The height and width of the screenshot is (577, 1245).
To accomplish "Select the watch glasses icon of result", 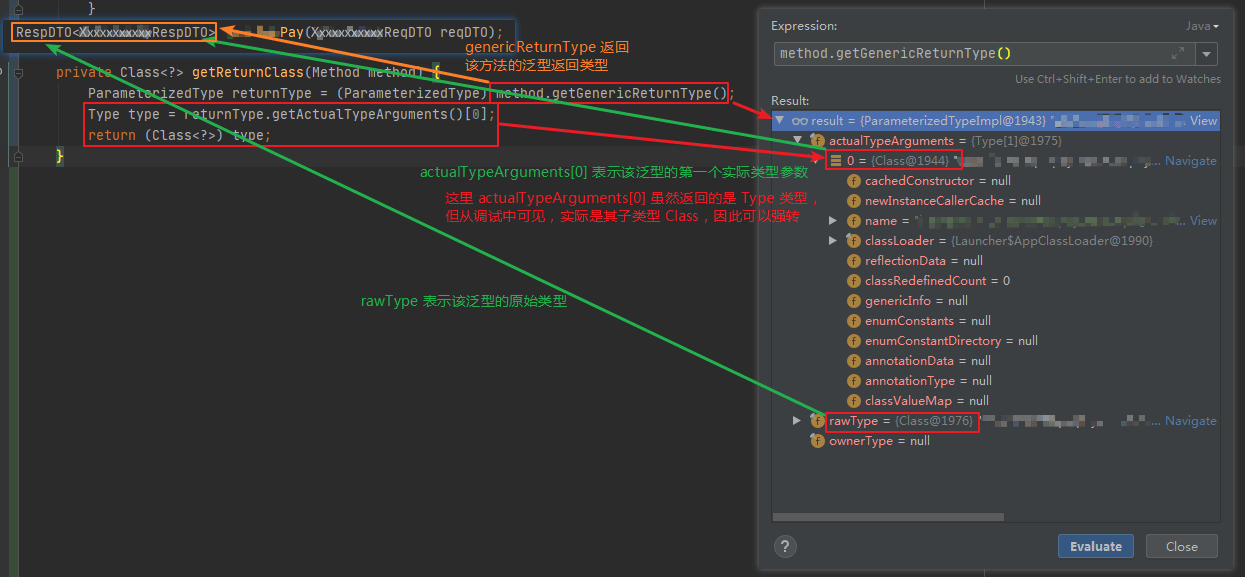I will (799, 121).
